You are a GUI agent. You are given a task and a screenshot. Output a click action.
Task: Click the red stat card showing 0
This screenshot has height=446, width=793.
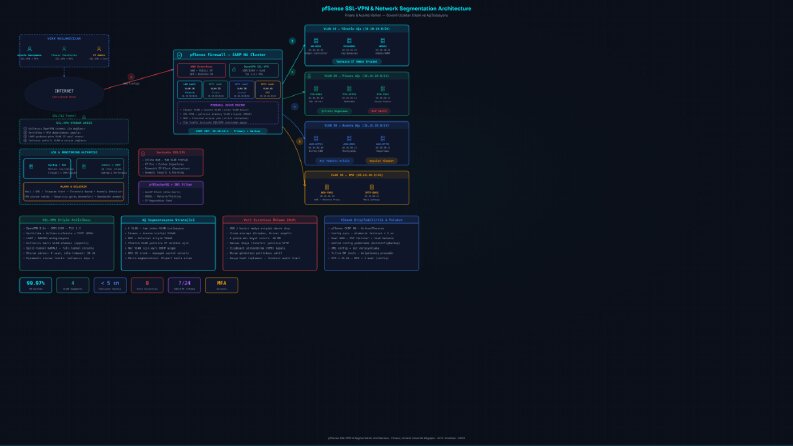147,285
